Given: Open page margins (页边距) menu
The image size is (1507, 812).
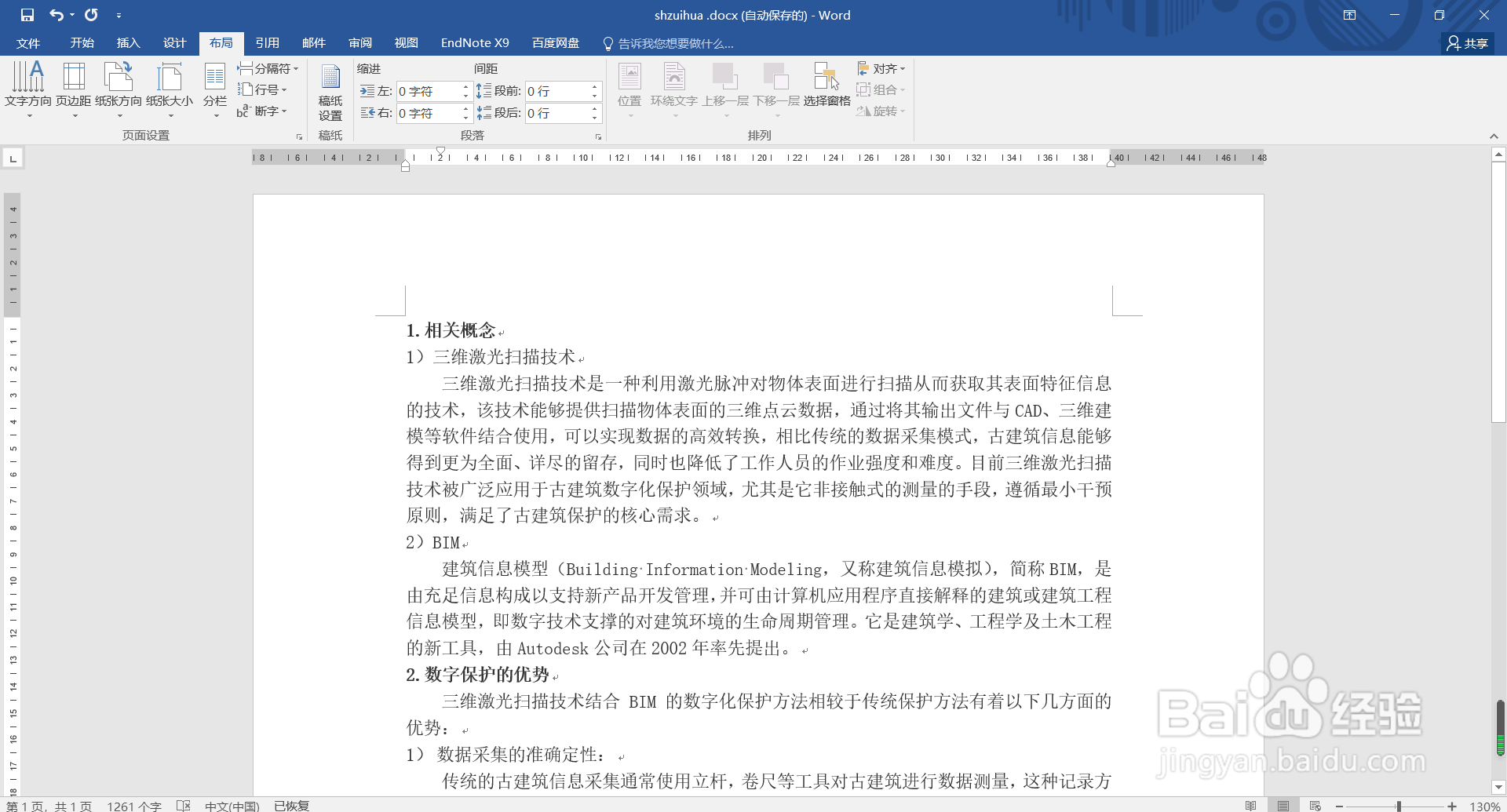Looking at the screenshot, I should (x=74, y=89).
